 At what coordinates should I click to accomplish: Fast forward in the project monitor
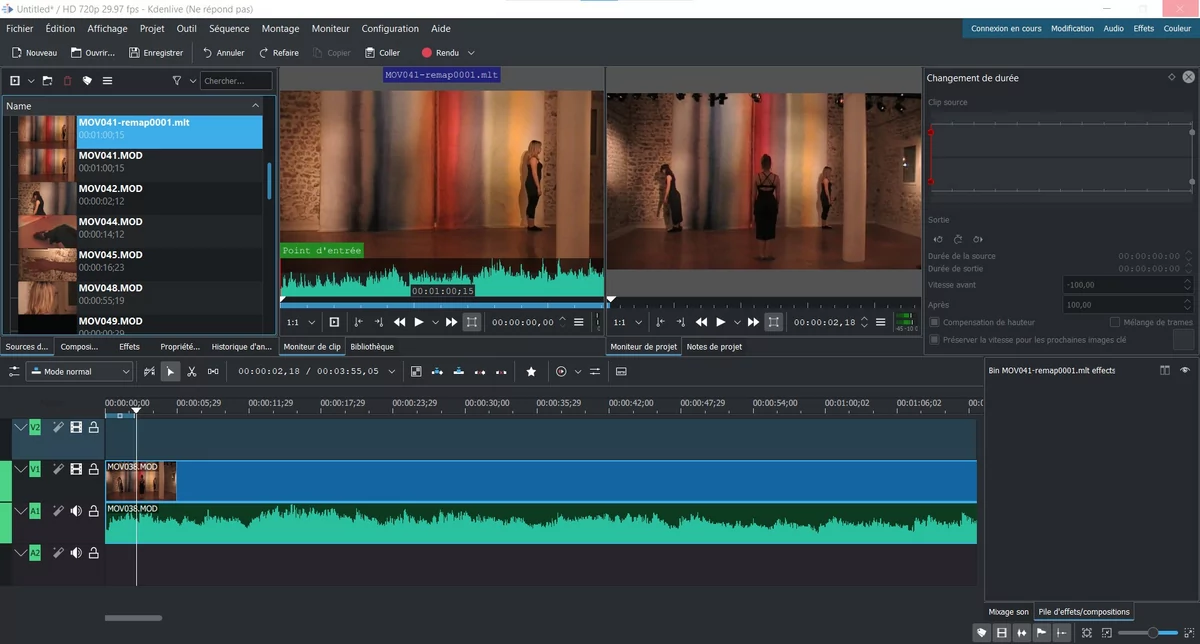click(753, 322)
